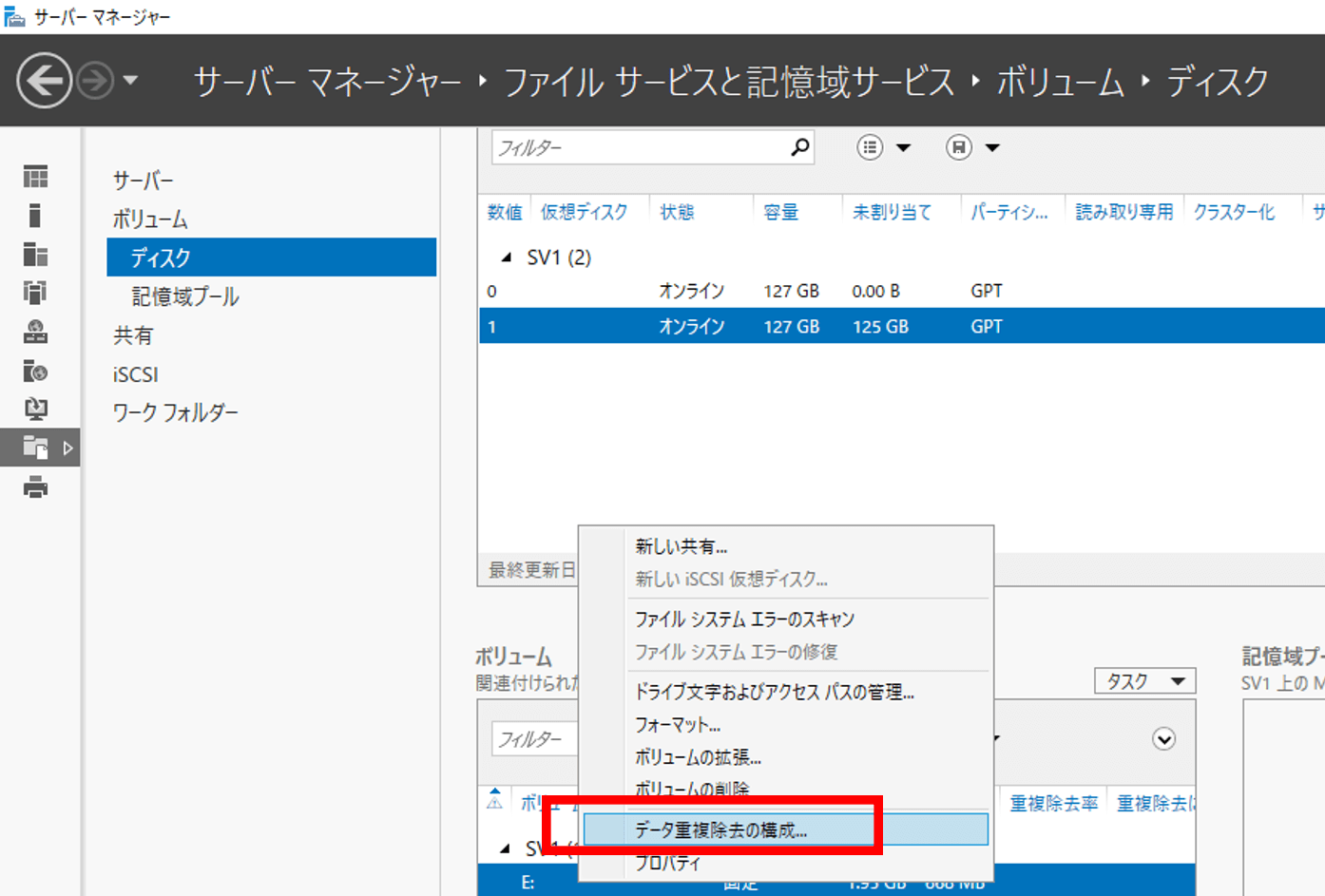This screenshot has width=1325, height=896.
Task: Choose フォーマット... from context menu
Action: pos(678,725)
